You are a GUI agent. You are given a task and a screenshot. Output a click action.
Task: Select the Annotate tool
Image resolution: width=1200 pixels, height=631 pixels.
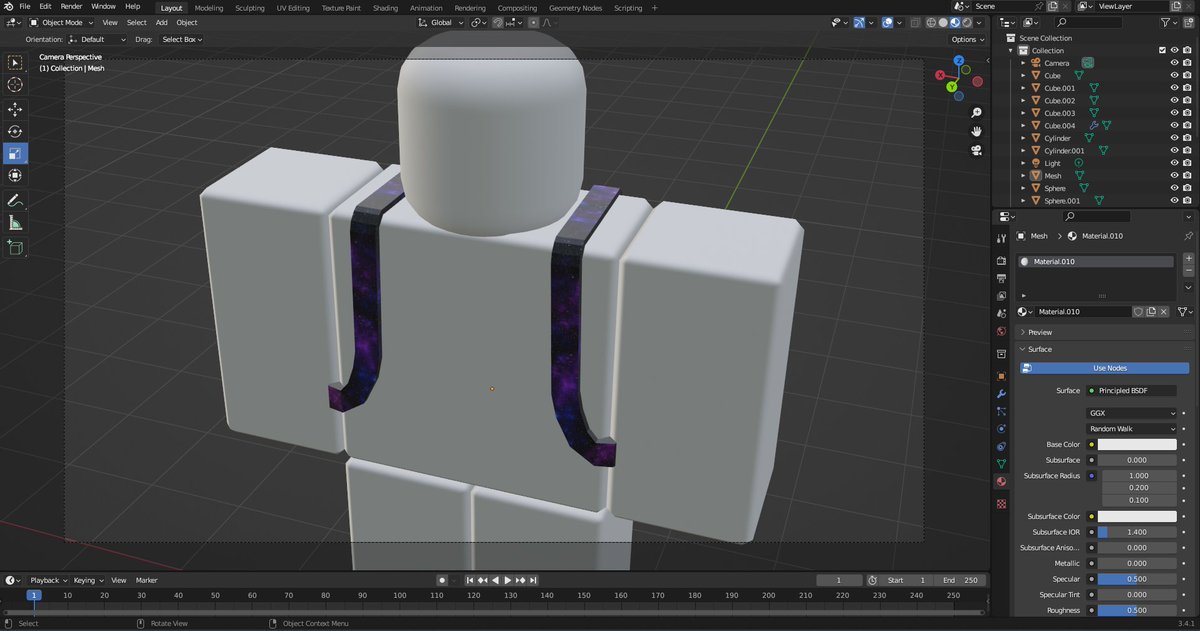[15, 201]
